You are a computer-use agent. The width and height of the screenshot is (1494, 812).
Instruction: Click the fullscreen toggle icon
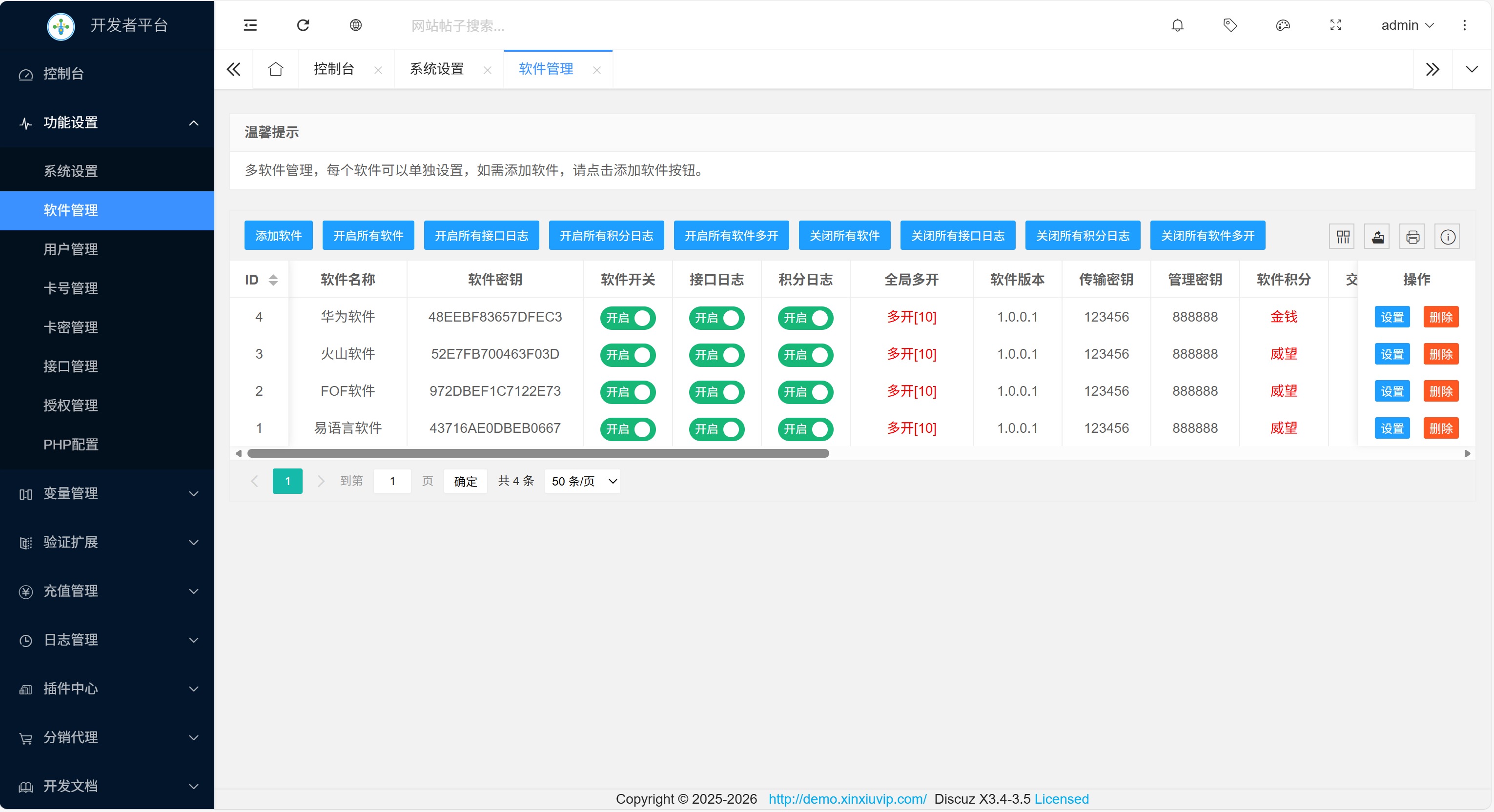[1335, 25]
